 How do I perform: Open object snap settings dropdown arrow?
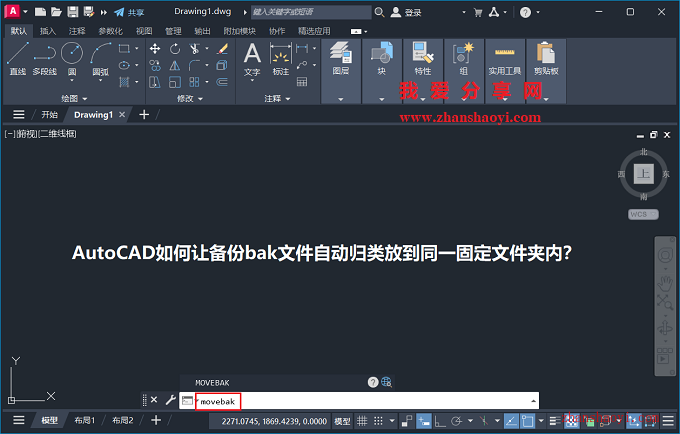[x=541, y=421]
